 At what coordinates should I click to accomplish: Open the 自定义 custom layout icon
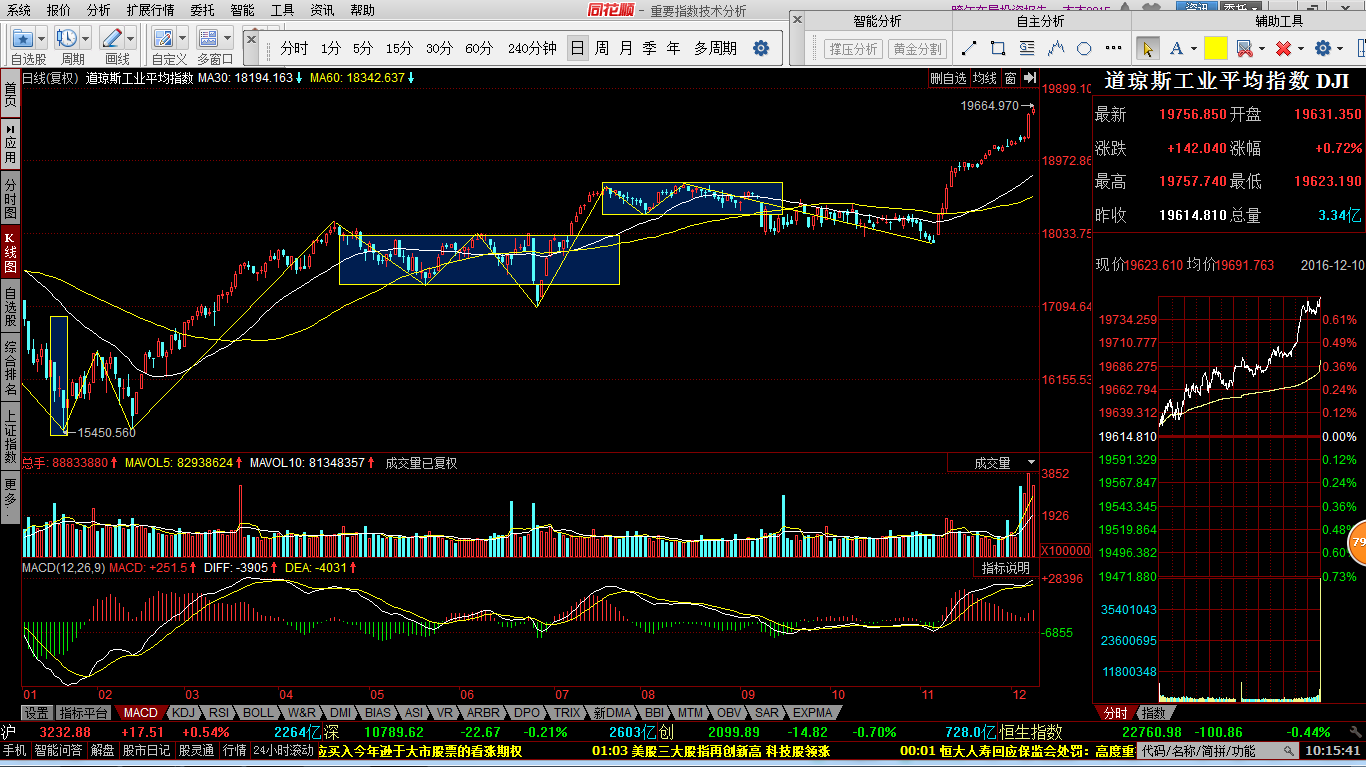pyautogui.click(x=164, y=39)
